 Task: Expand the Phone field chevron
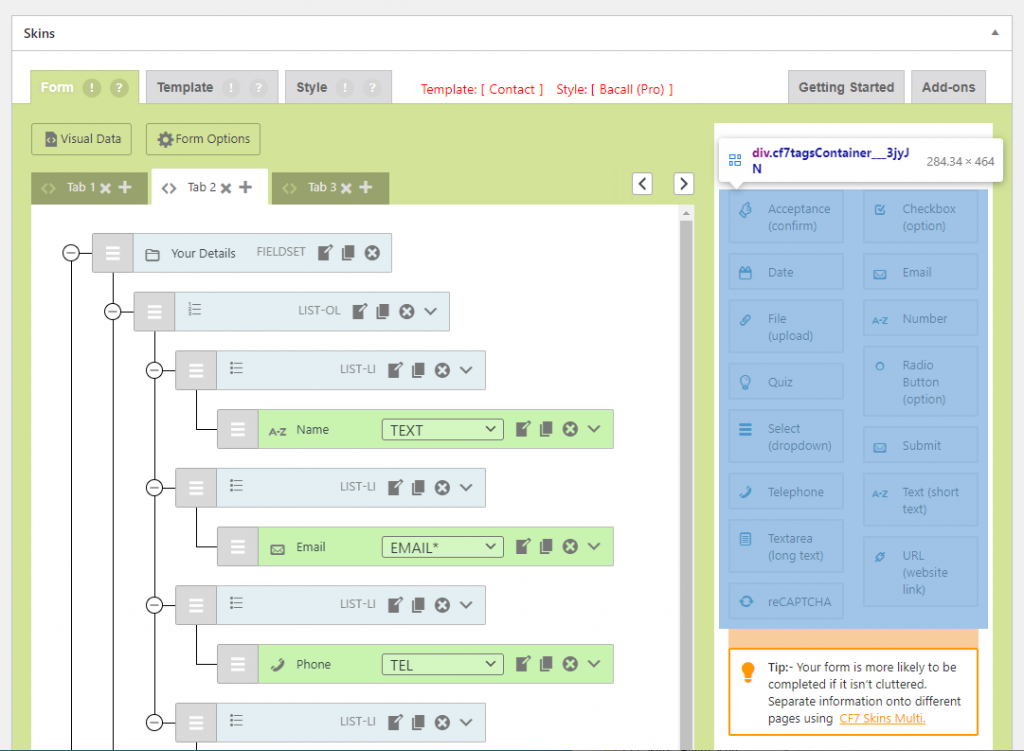click(594, 664)
